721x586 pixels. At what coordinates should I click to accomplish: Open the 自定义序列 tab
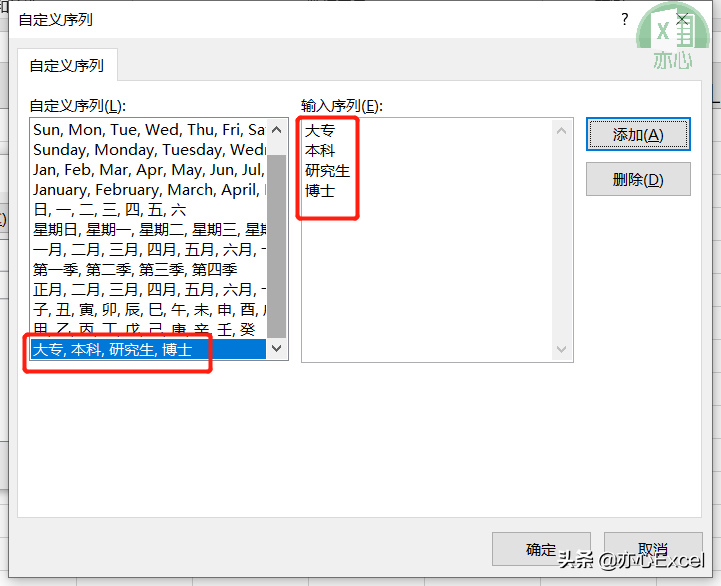pos(67,65)
